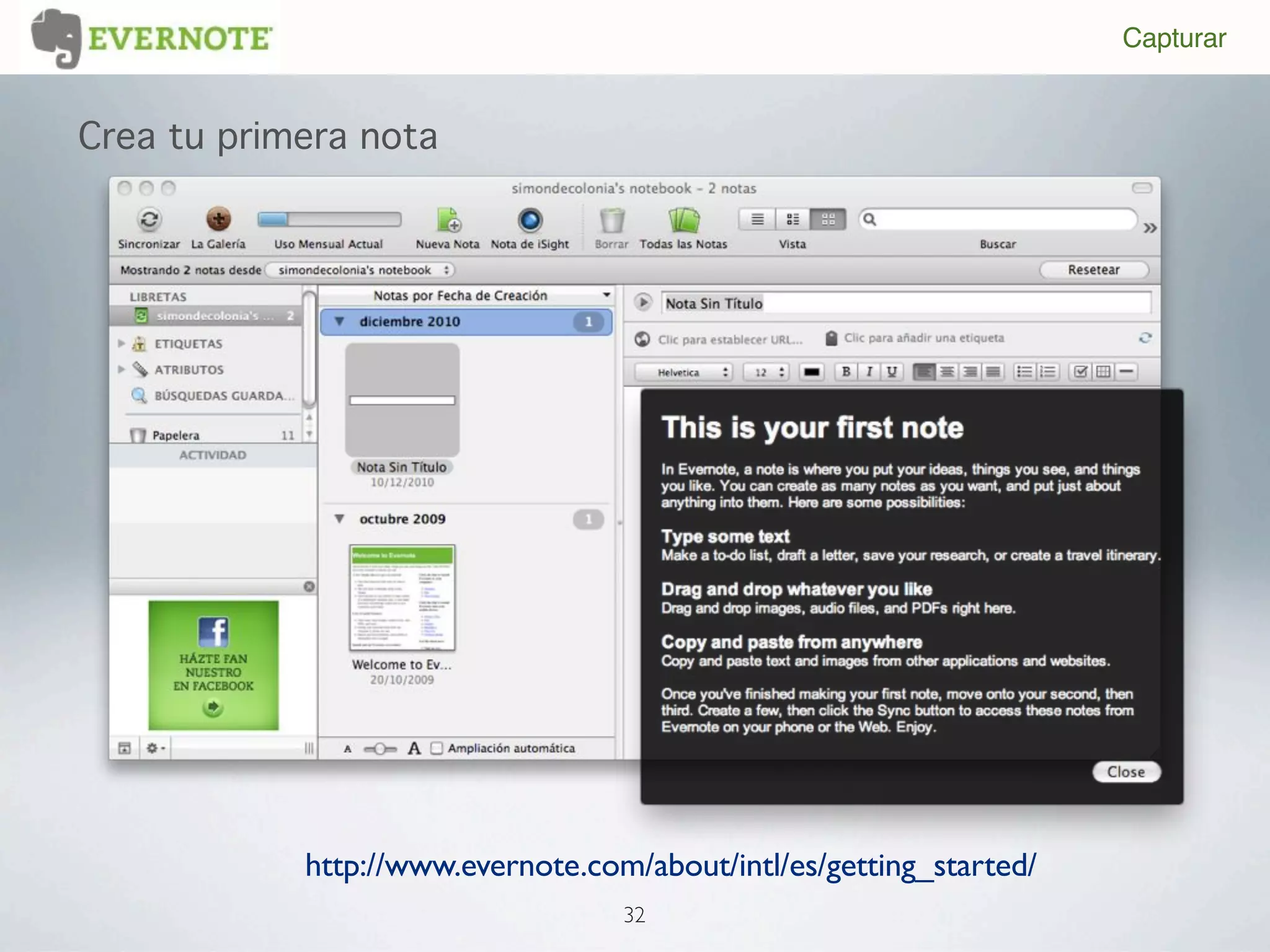Viewport: 1270px width, 952px height.
Task: Open the simondecolonia's notebook popup selector
Action: point(360,270)
